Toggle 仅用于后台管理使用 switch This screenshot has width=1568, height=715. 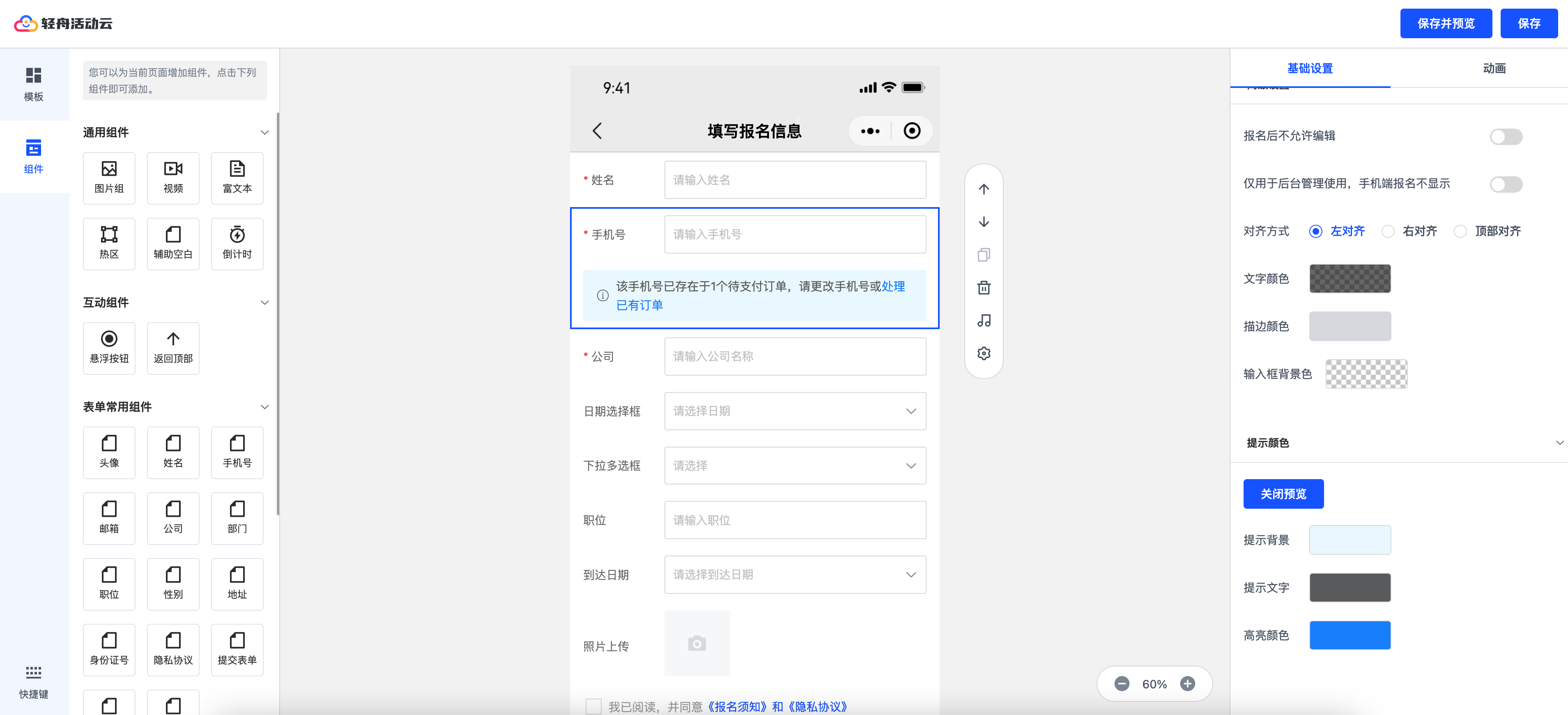(1506, 184)
